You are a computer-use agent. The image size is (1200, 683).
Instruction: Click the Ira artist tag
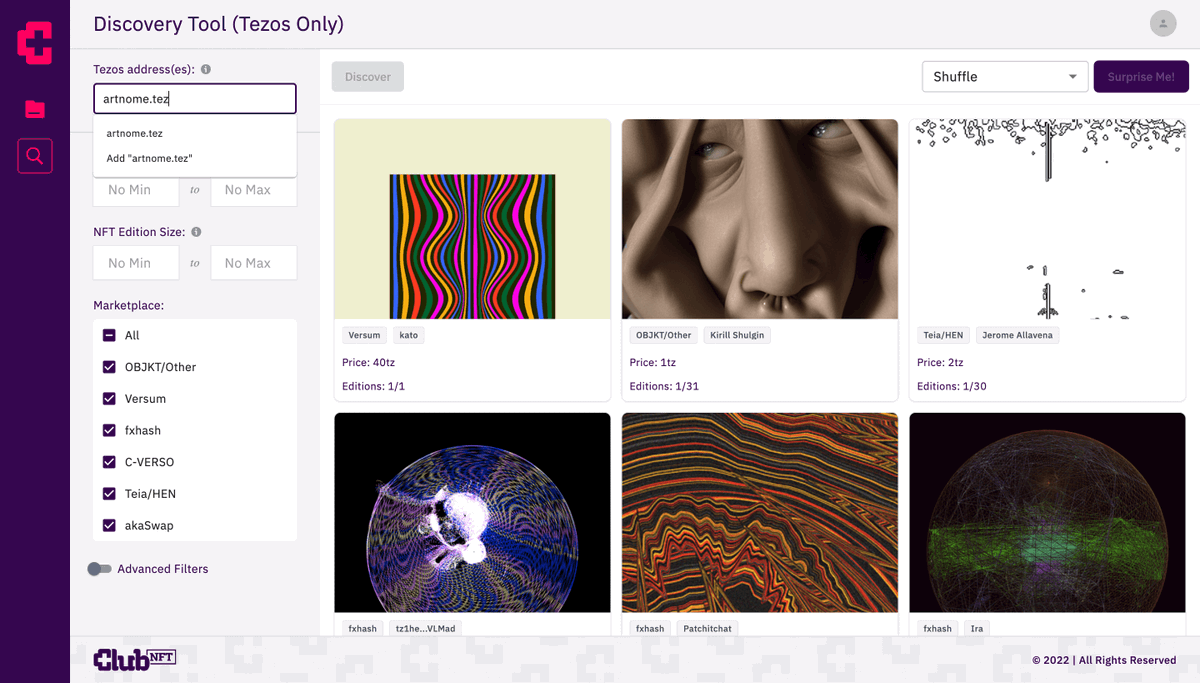(x=977, y=629)
